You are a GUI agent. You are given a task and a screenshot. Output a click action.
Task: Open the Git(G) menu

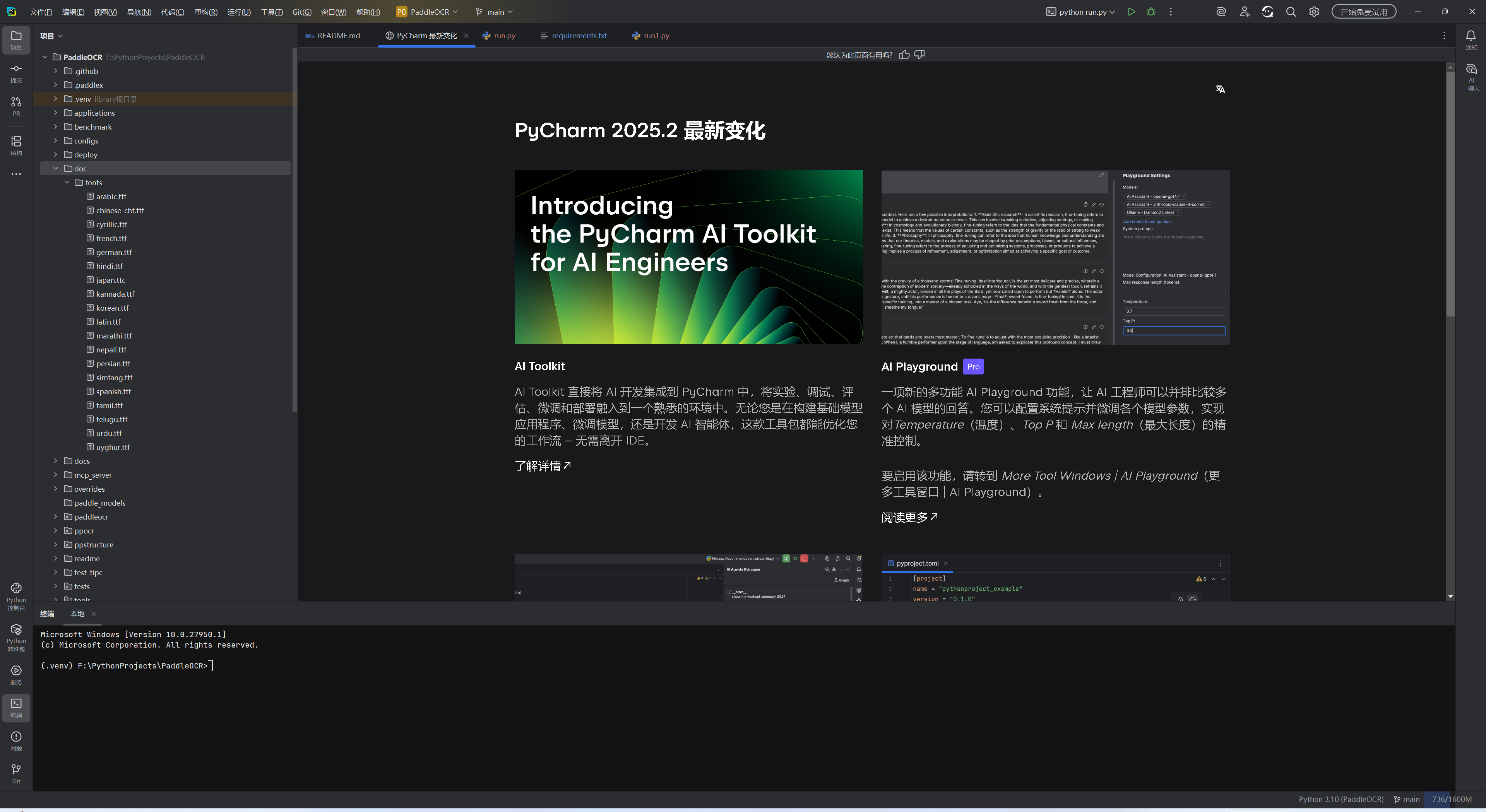tap(302, 12)
